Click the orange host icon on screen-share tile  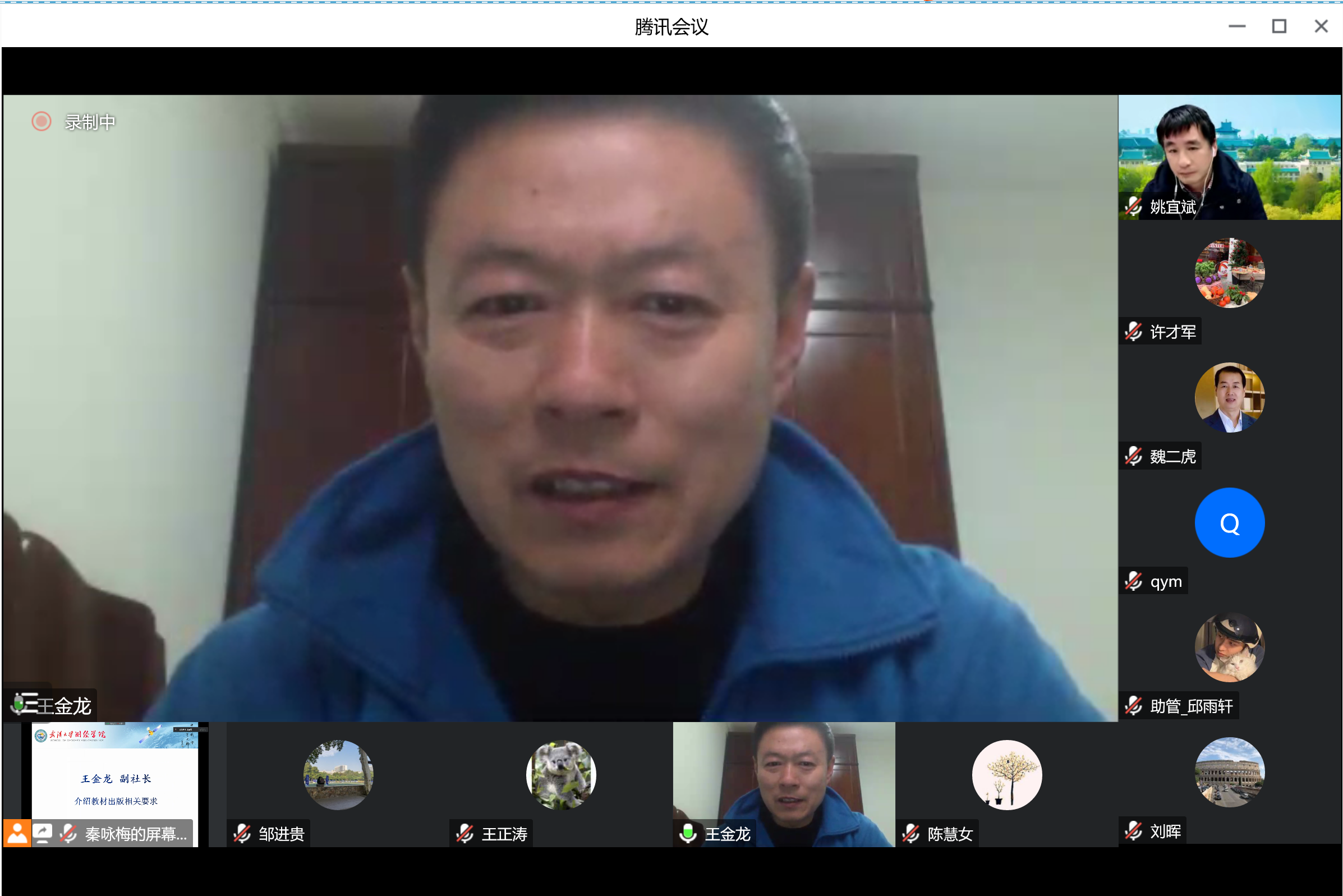(x=17, y=834)
